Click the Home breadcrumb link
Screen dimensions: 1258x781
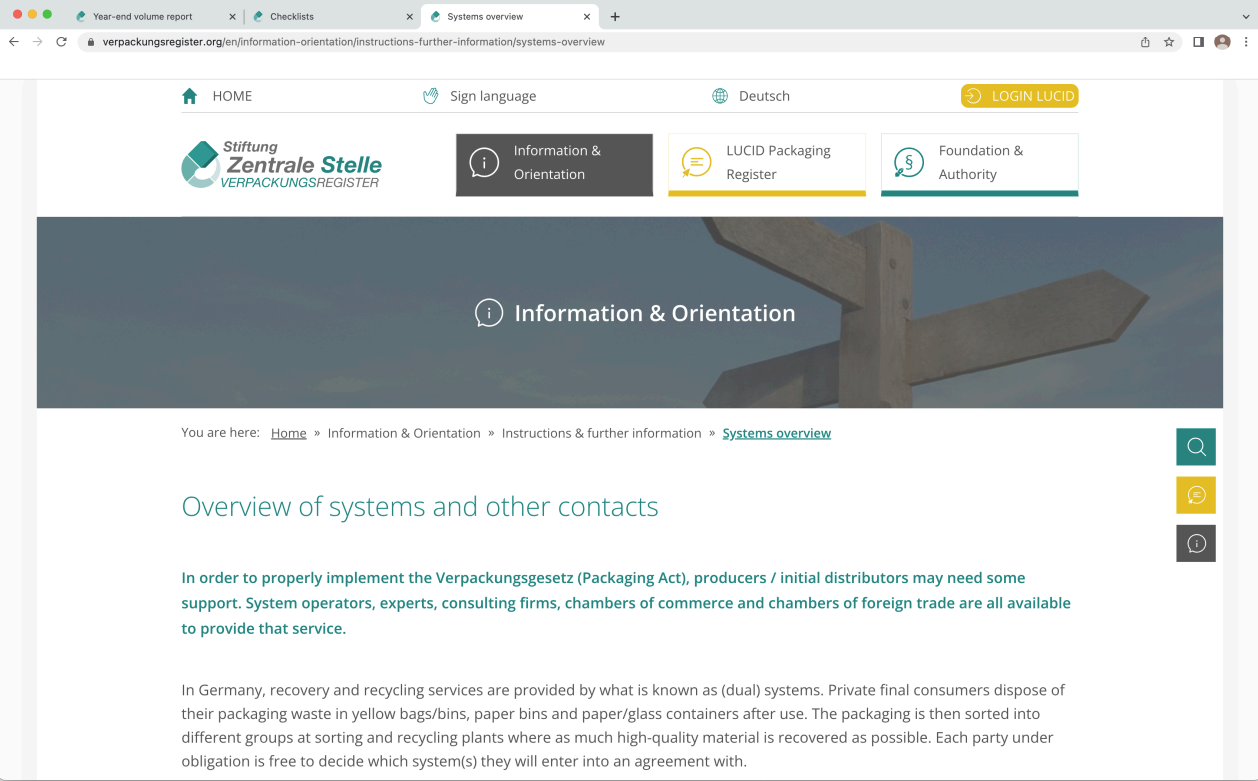288,433
